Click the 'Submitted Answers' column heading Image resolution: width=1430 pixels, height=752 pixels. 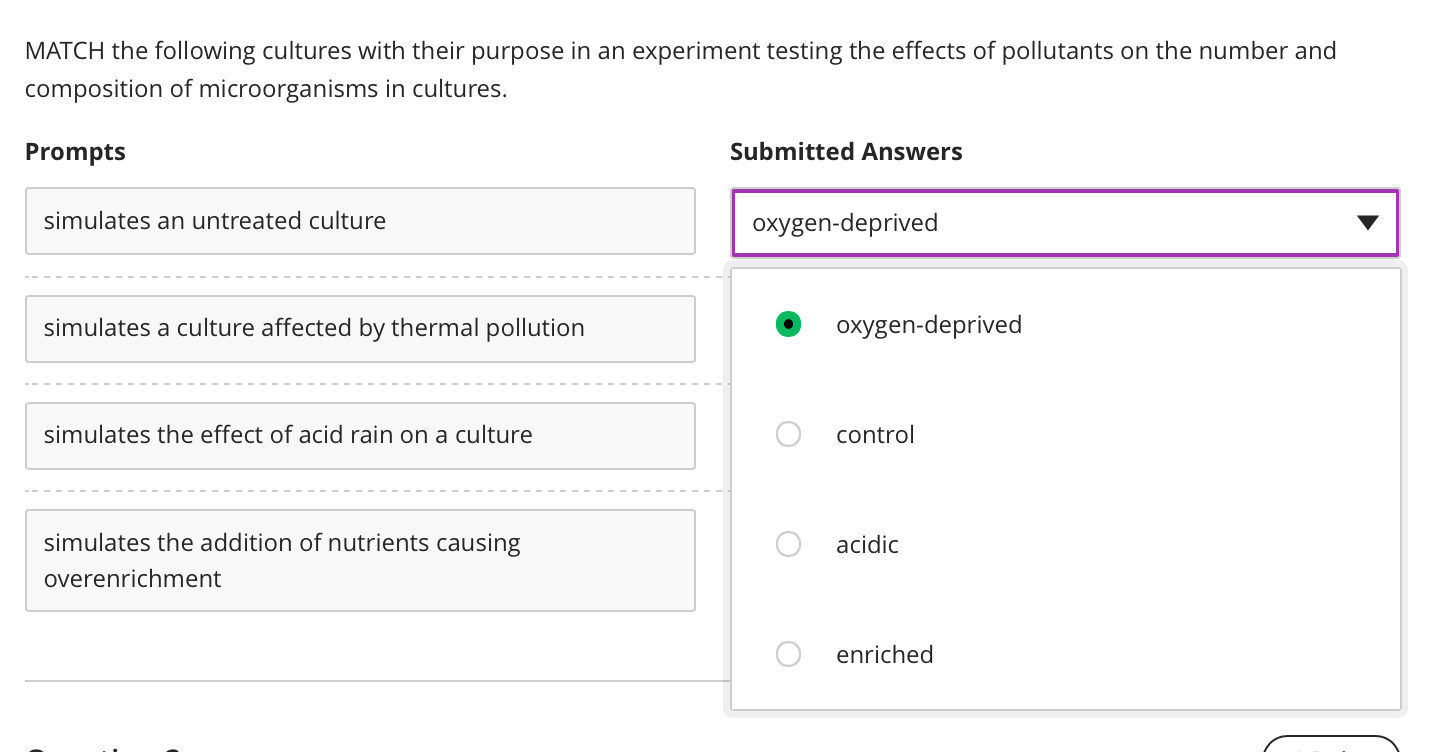[x=846, y=152]
